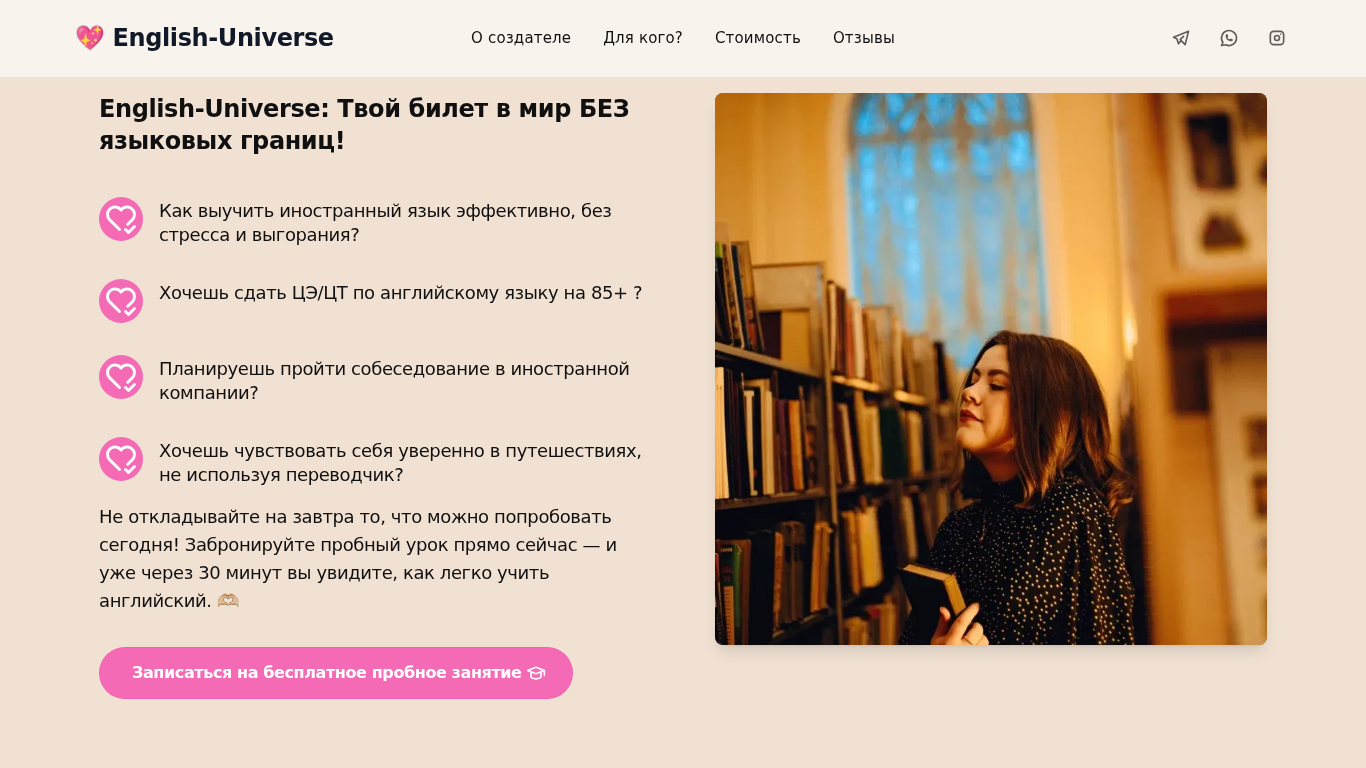The width and height of the screenshot is (1366, 768).
Task: Click the library woman photo
Action: pos(991,369)
